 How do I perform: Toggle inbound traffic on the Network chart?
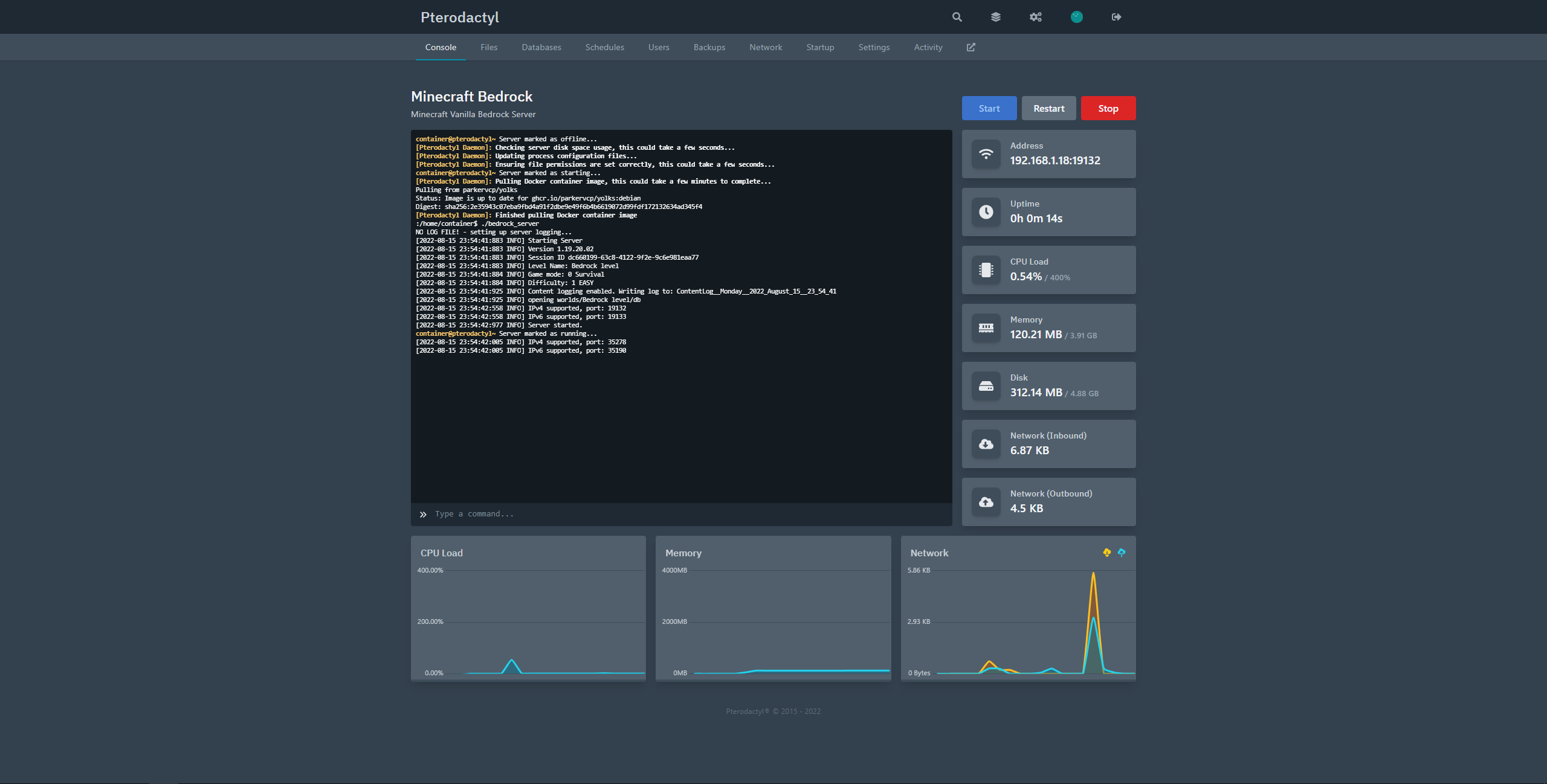[1107, 551]
